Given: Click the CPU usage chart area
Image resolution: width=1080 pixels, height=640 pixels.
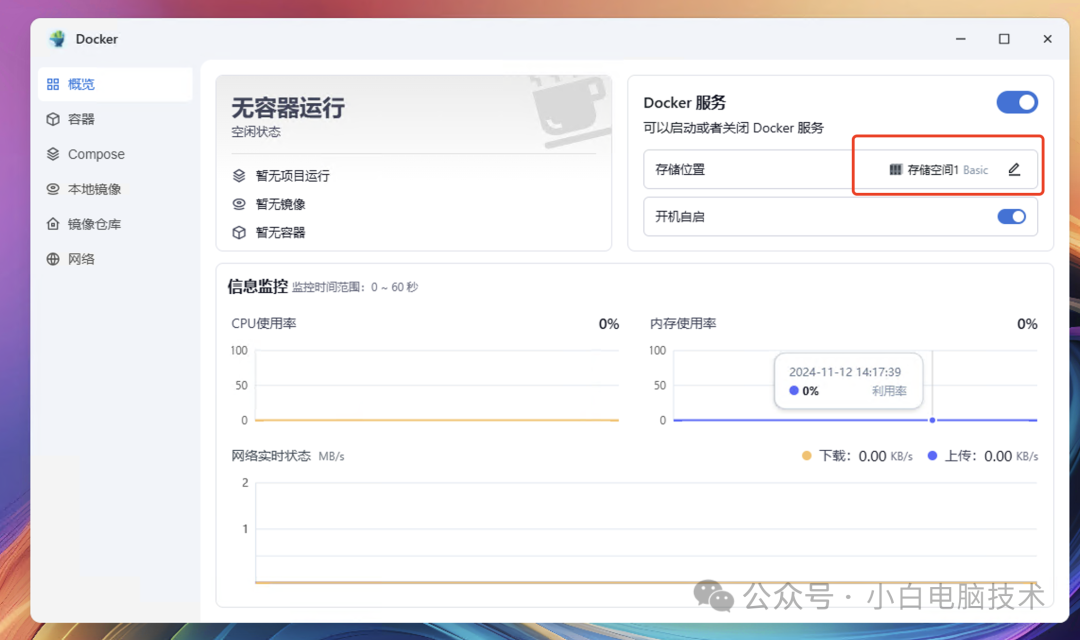Looking at the screenshot, I should pos(437,385).
